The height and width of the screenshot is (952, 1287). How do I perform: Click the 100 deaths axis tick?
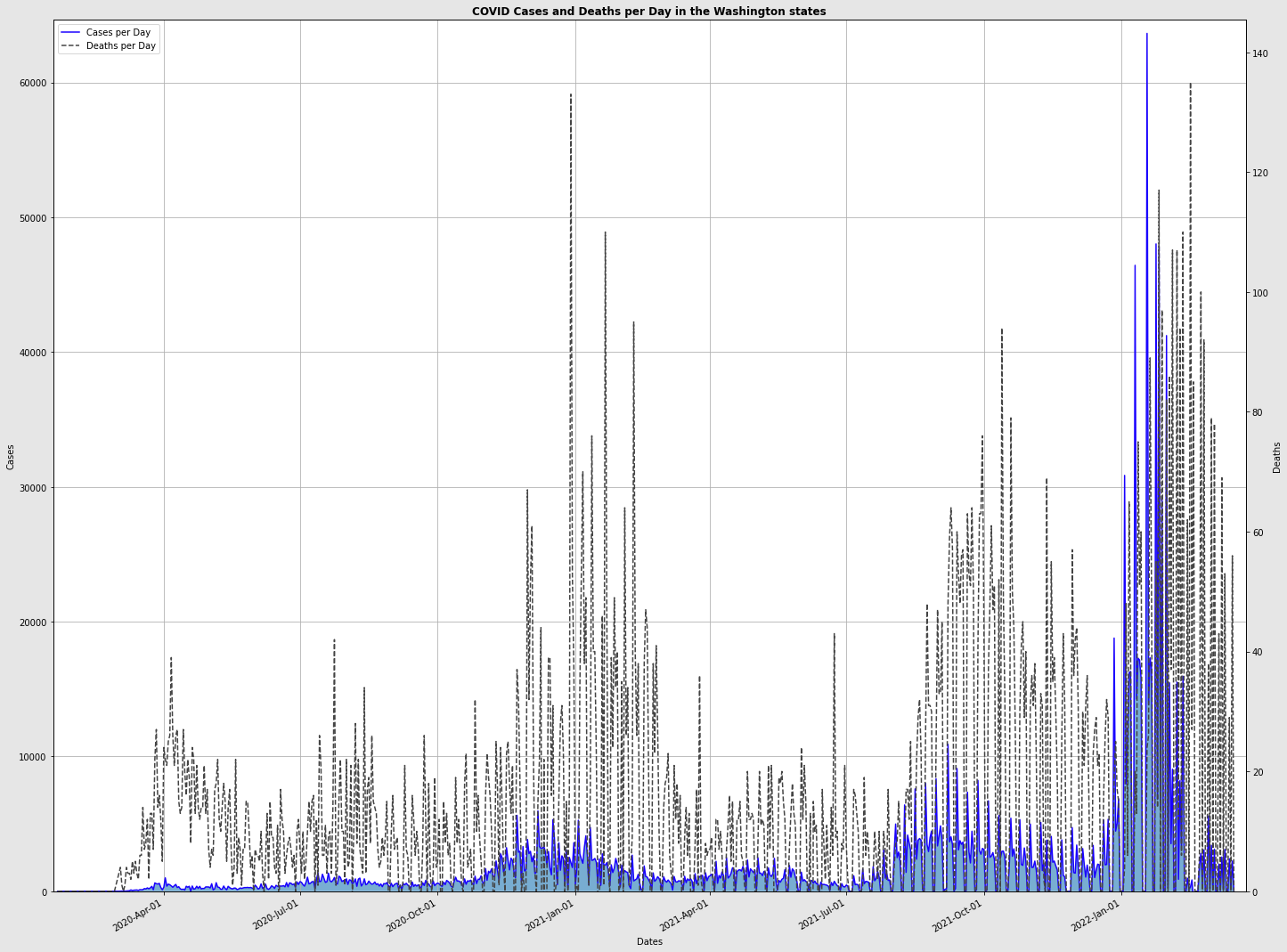(x=1260, y=293)
